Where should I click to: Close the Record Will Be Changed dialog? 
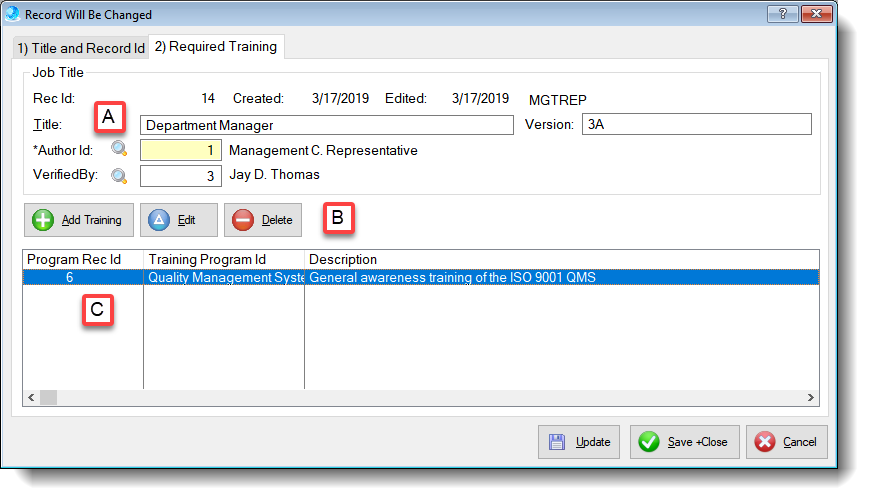click(817, 14)
